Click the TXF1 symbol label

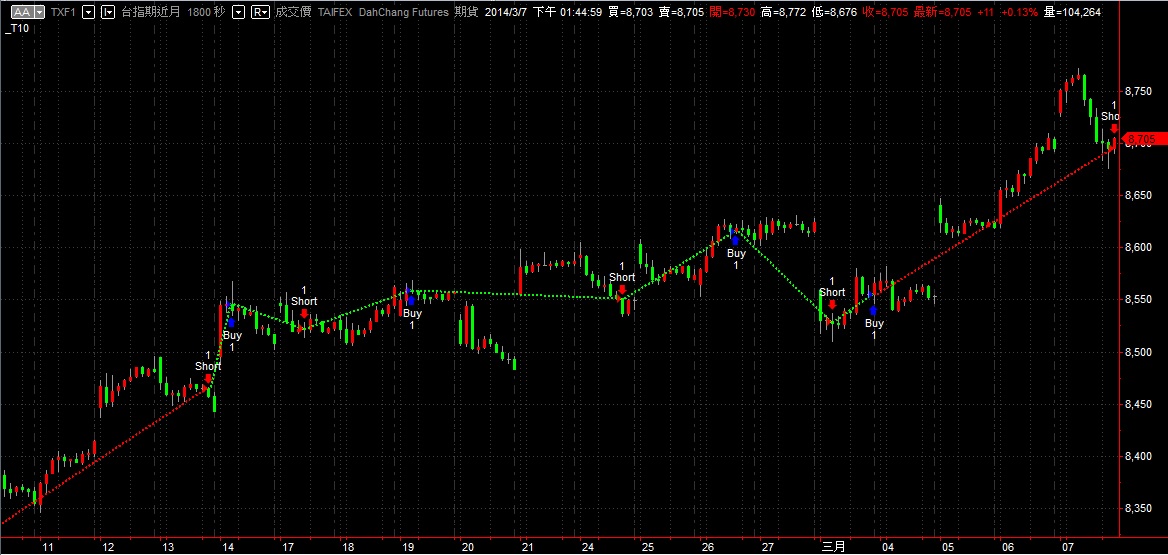64,13
